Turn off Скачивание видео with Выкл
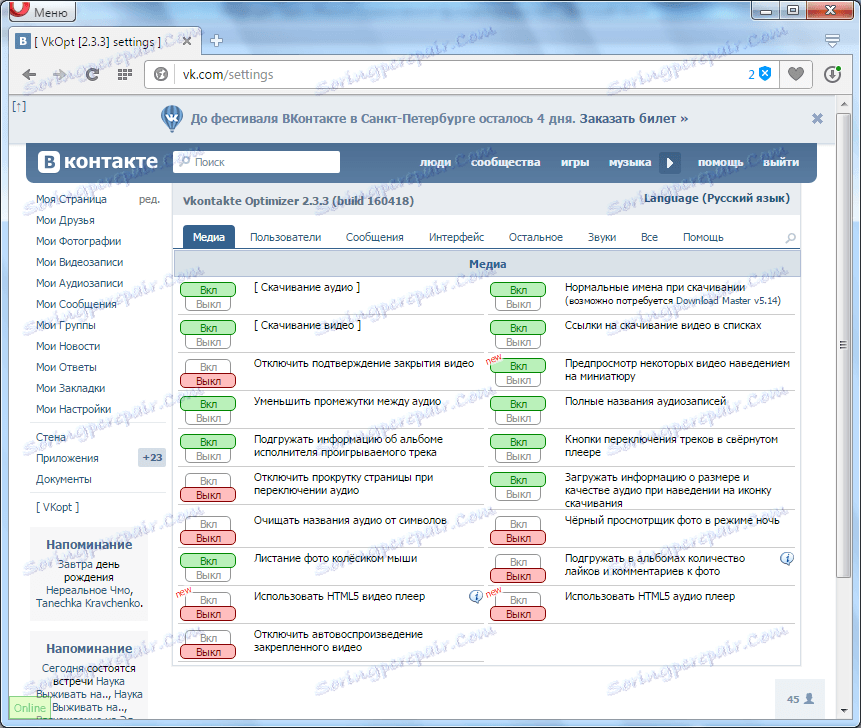Screen dimensions: 861x728 click(208, 342)
